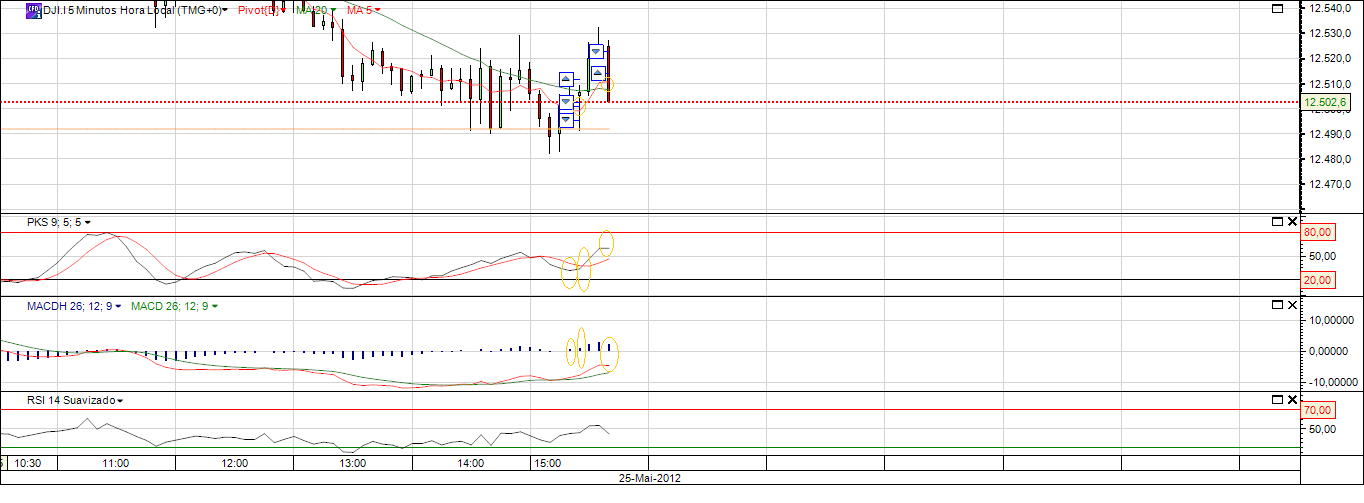Maximize the PKS indicator panel

(1277, 222)
